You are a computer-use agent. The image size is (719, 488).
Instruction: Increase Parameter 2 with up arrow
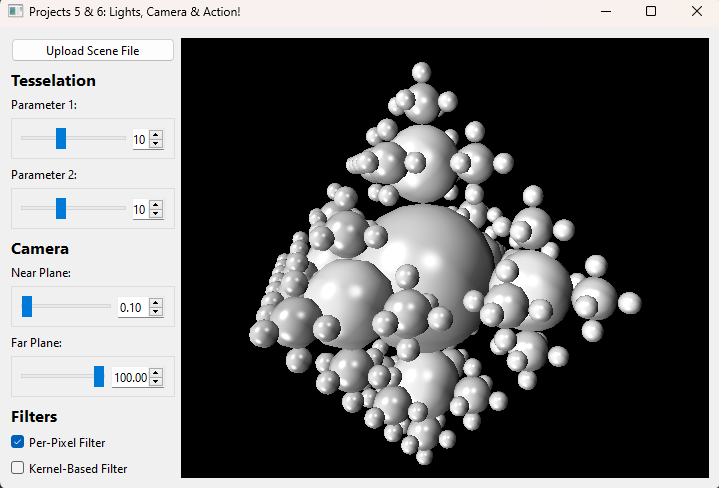[156, 205]
